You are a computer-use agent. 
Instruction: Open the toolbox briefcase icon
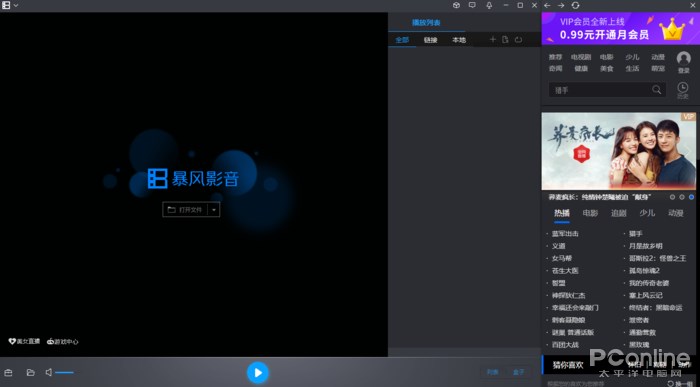[x=8, y=372]
